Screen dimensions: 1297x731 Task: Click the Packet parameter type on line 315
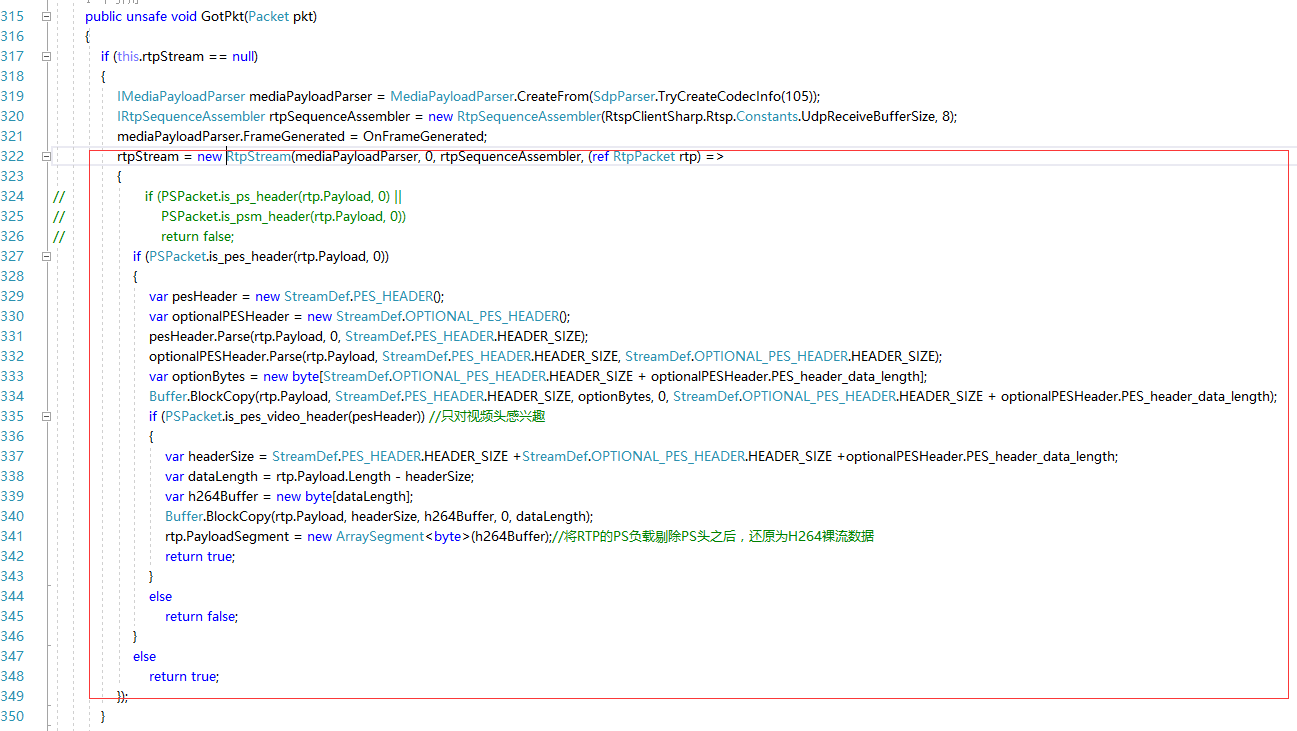268,16
